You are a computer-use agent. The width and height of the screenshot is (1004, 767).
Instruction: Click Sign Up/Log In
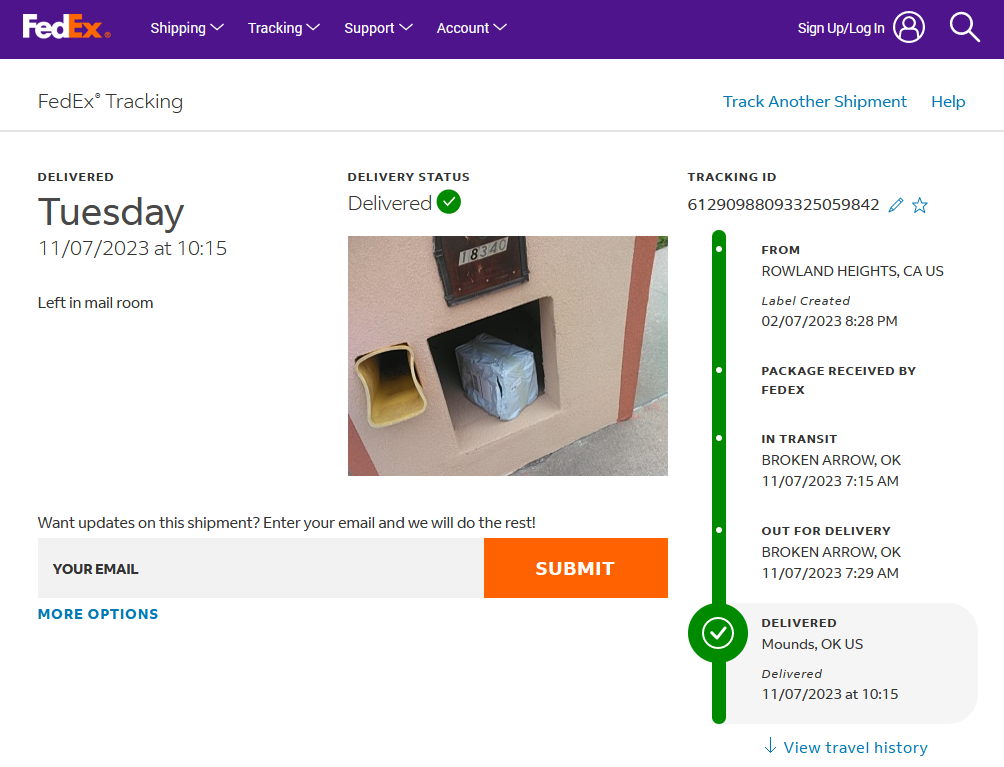(x=841, y=28)
